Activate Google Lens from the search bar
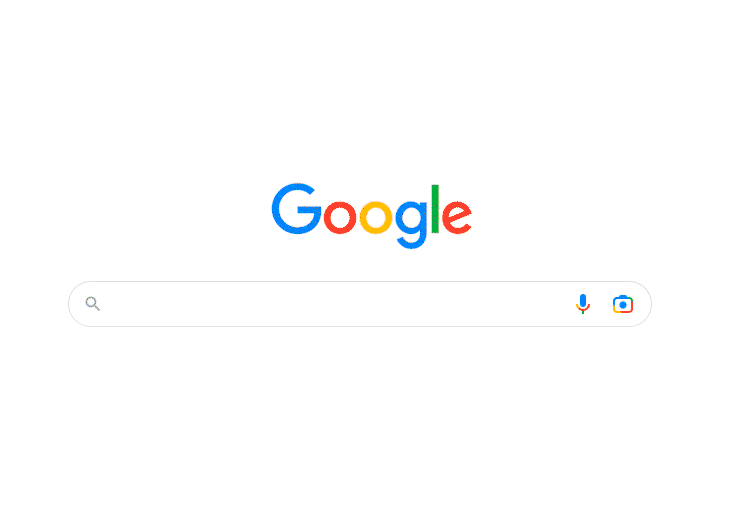748x524 pixels. (x=623, y=304)
